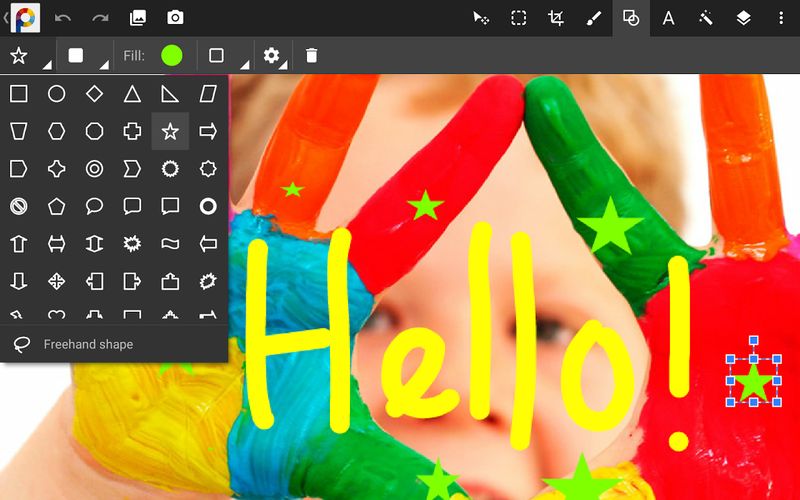Click the selected green star on canvas
The height and width of the screenshot is (500, 800).
click(x=754, y=382)
